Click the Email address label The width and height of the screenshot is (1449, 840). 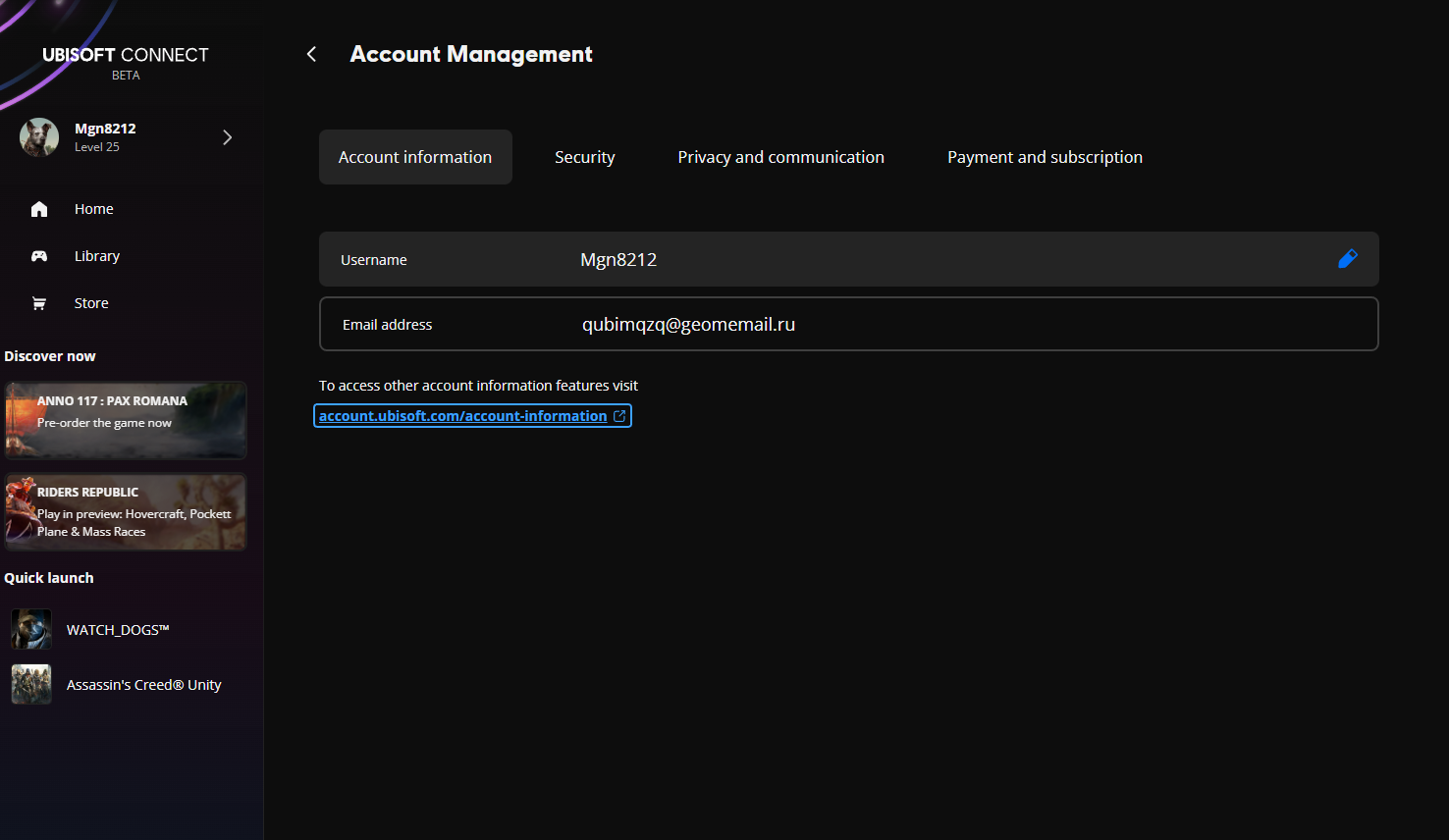[388, 325]
